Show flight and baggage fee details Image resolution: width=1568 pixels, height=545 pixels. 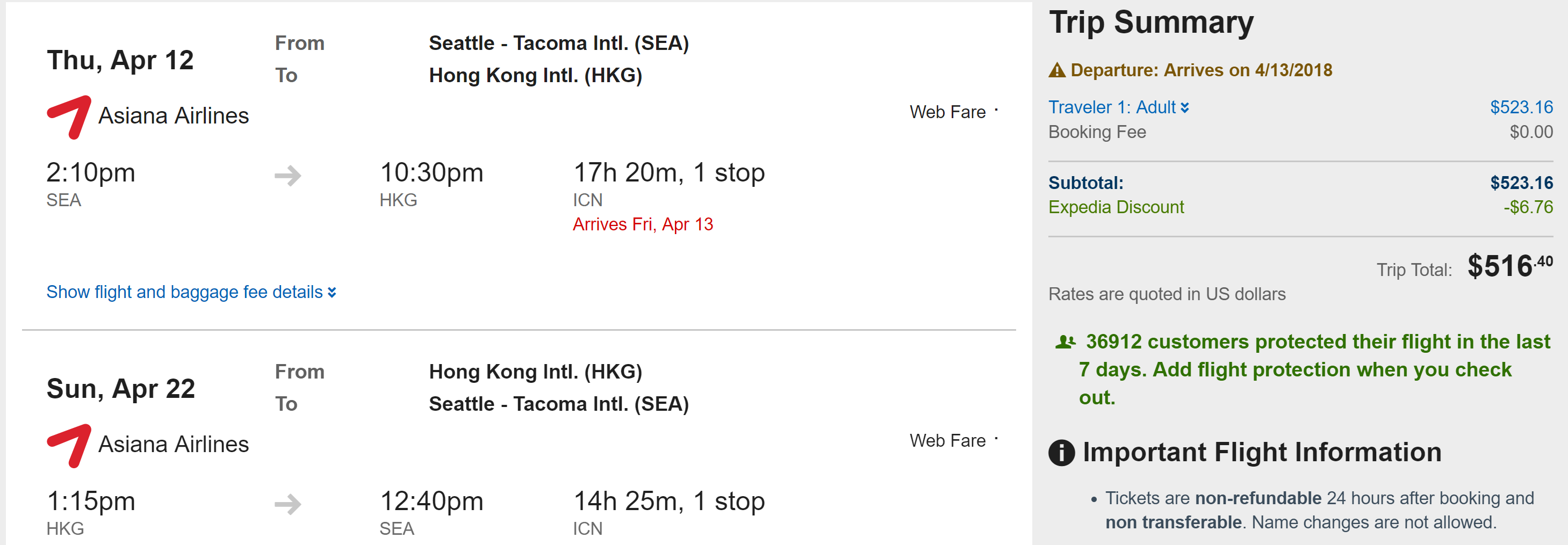click(x=191, y=293)
